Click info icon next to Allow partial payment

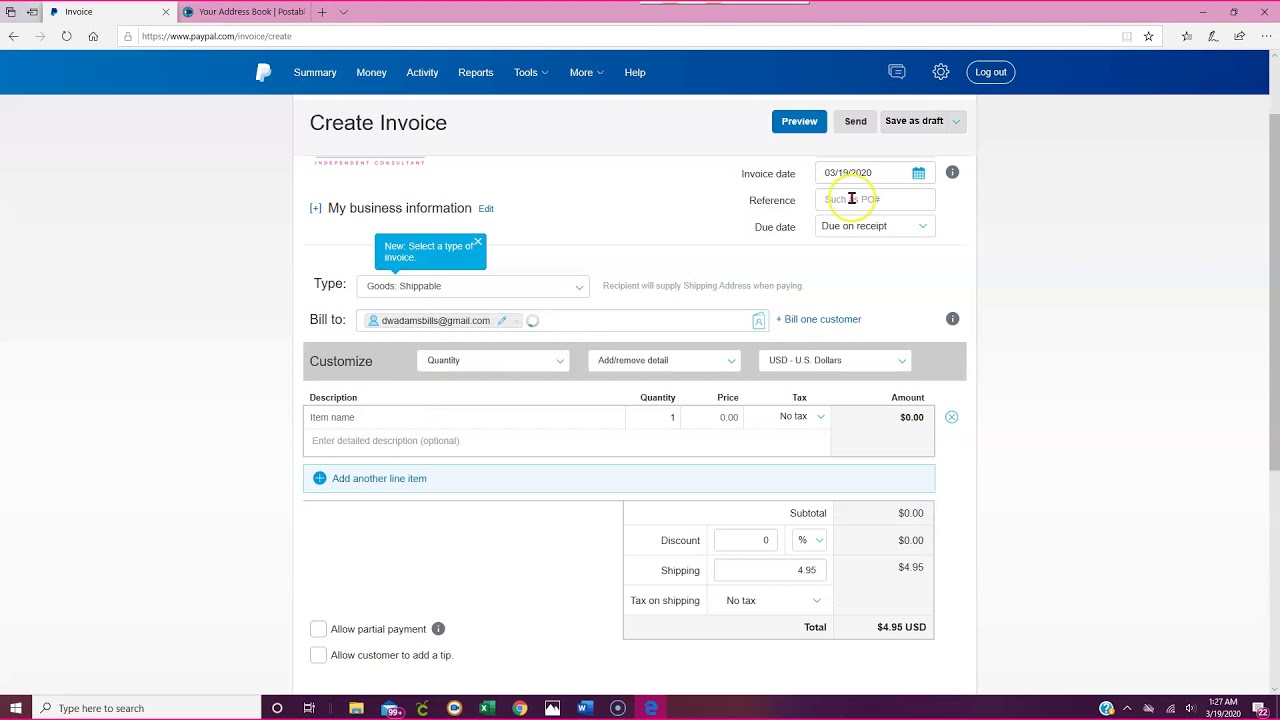tap(438, 629)
